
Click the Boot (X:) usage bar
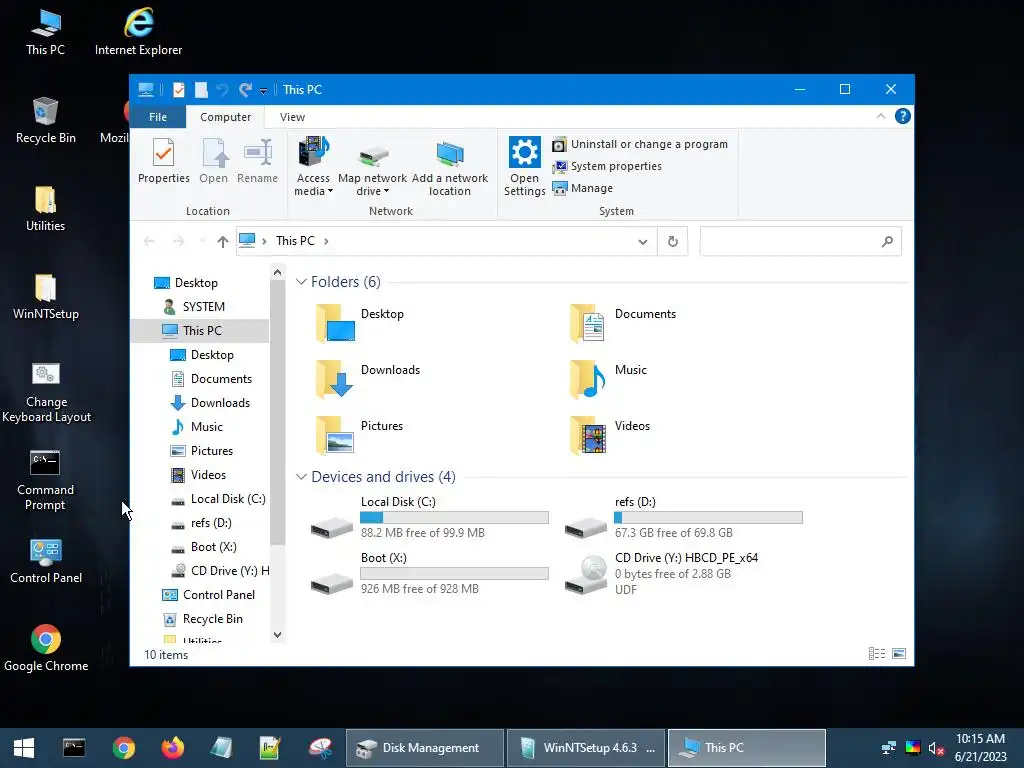tap(455, 573)
